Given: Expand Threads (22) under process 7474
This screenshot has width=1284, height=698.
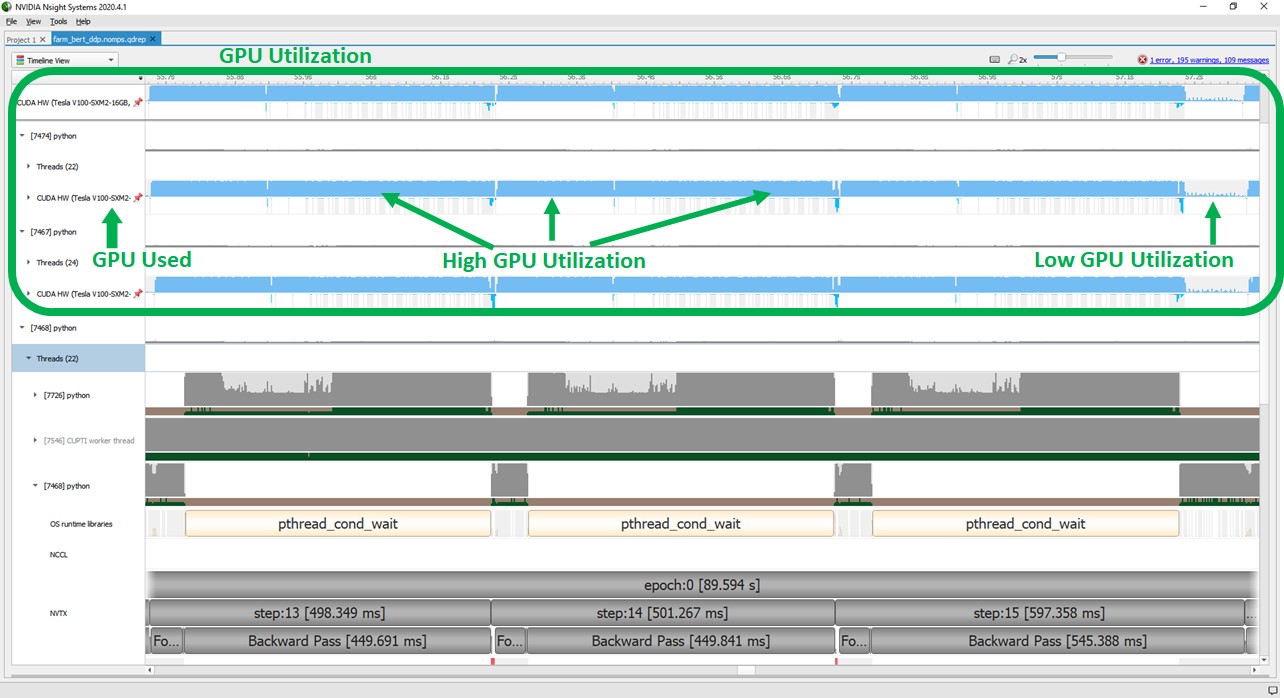Looking at the screenshot, I should 29,167.
